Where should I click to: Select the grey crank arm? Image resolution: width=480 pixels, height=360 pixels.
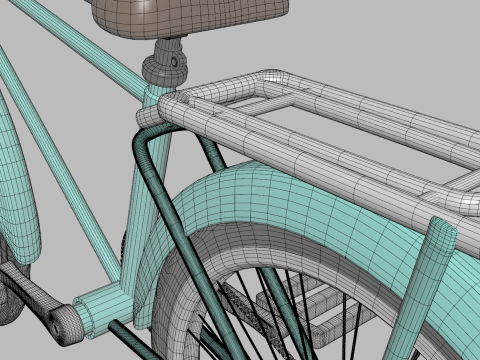pyautogui.click(x=40, y=302)
